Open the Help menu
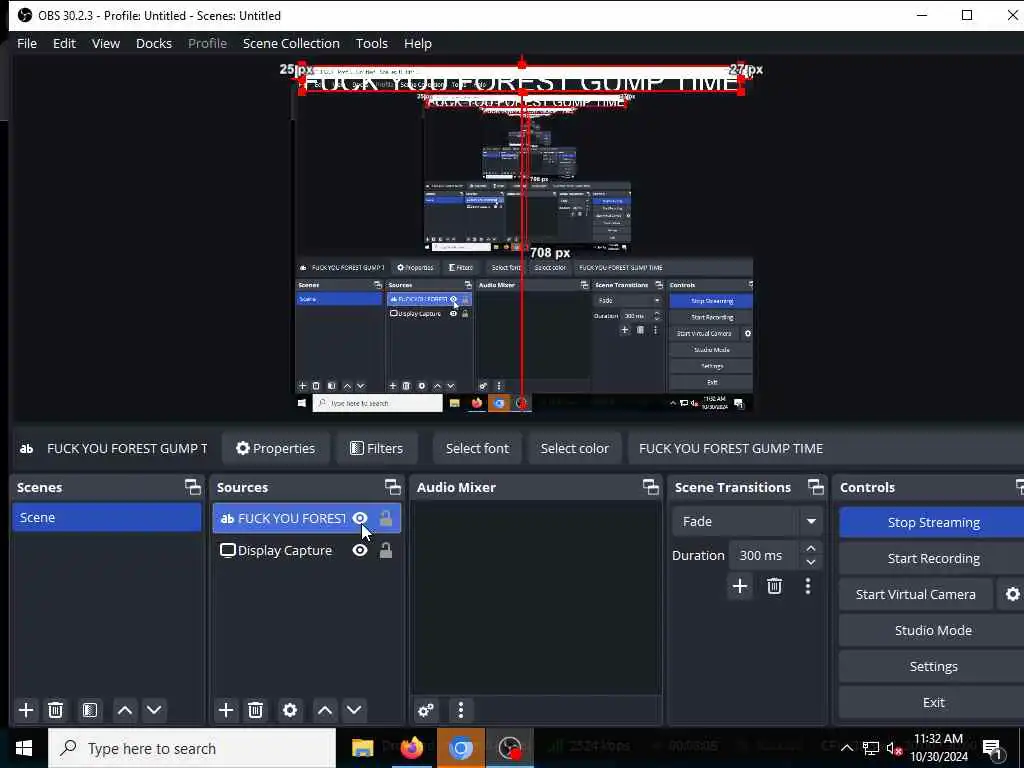Screen dimensions: 1024x768 418,43
